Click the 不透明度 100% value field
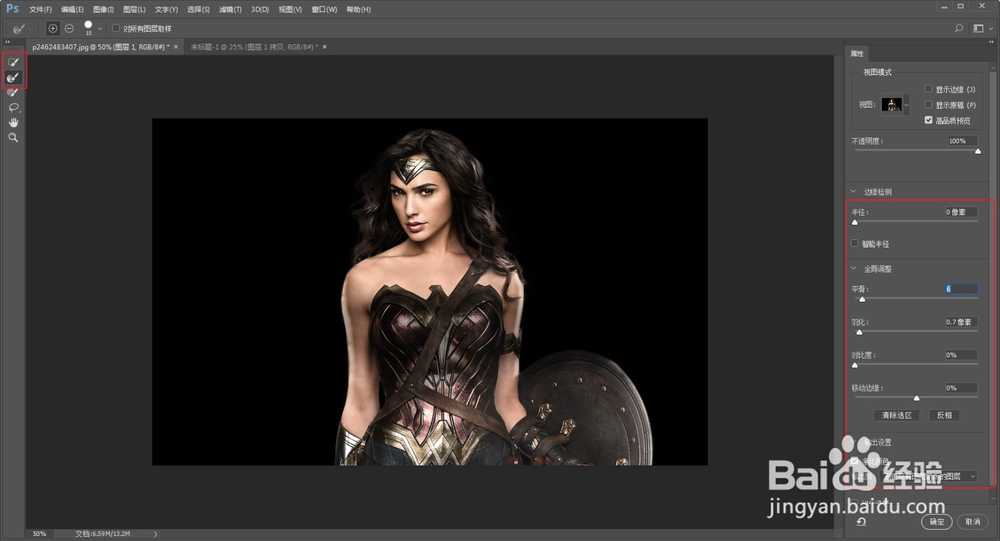The height and width of the screenshot is (541, 1000). click(x=962, y=141)
